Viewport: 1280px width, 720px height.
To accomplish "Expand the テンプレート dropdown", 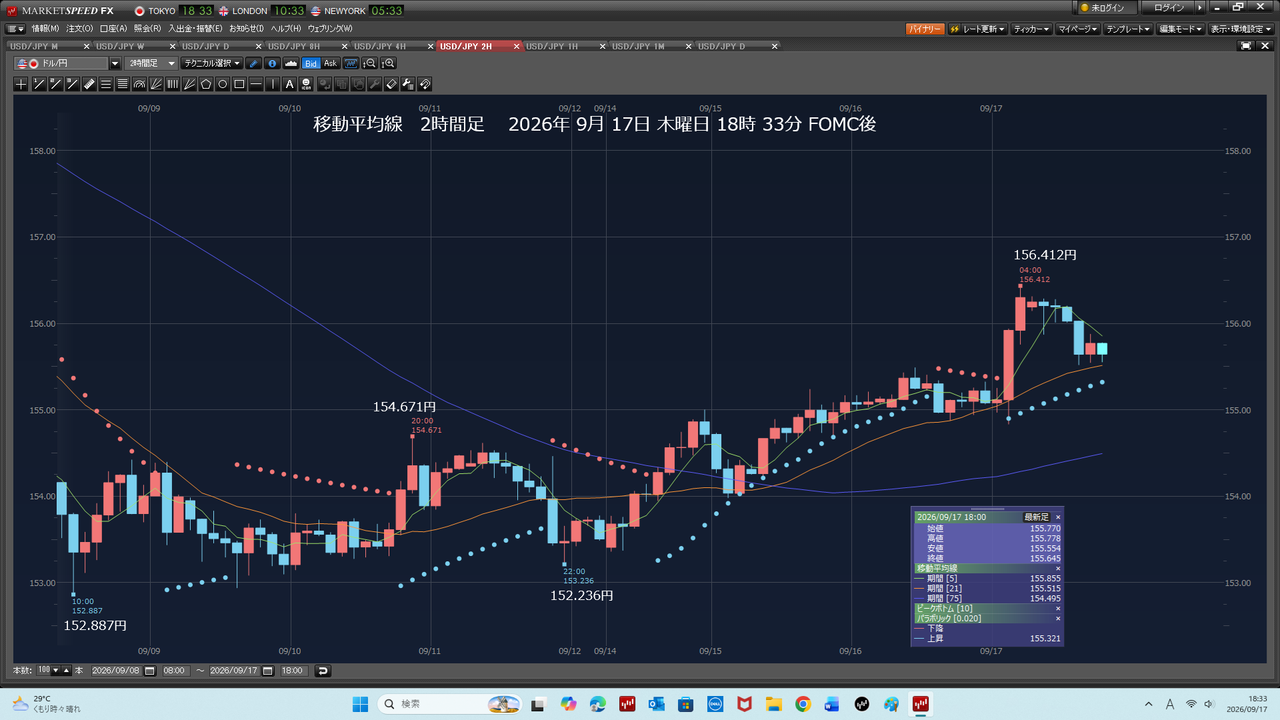I will (1129, 30).
